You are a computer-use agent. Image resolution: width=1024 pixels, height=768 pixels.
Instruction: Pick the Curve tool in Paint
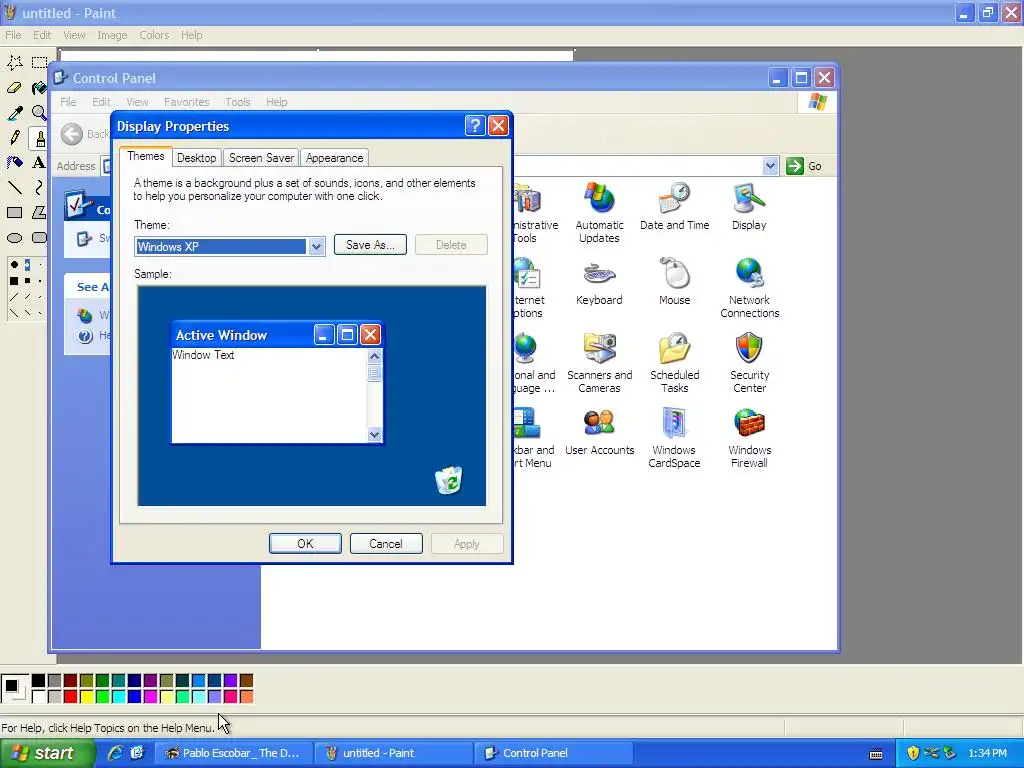[39, 187]
